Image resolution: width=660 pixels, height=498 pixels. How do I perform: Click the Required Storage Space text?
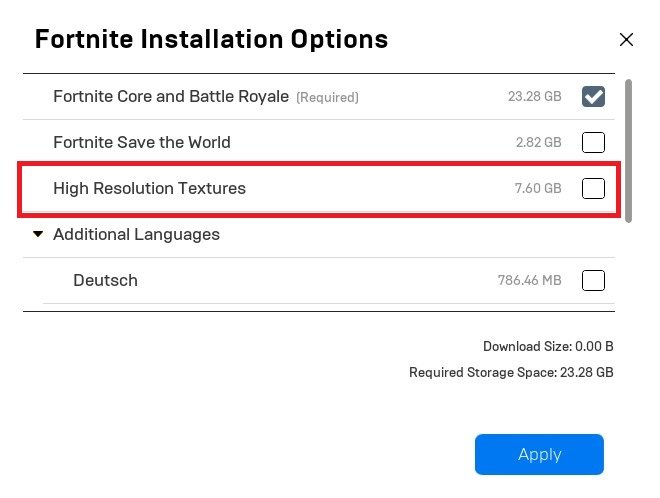[511, 372]
